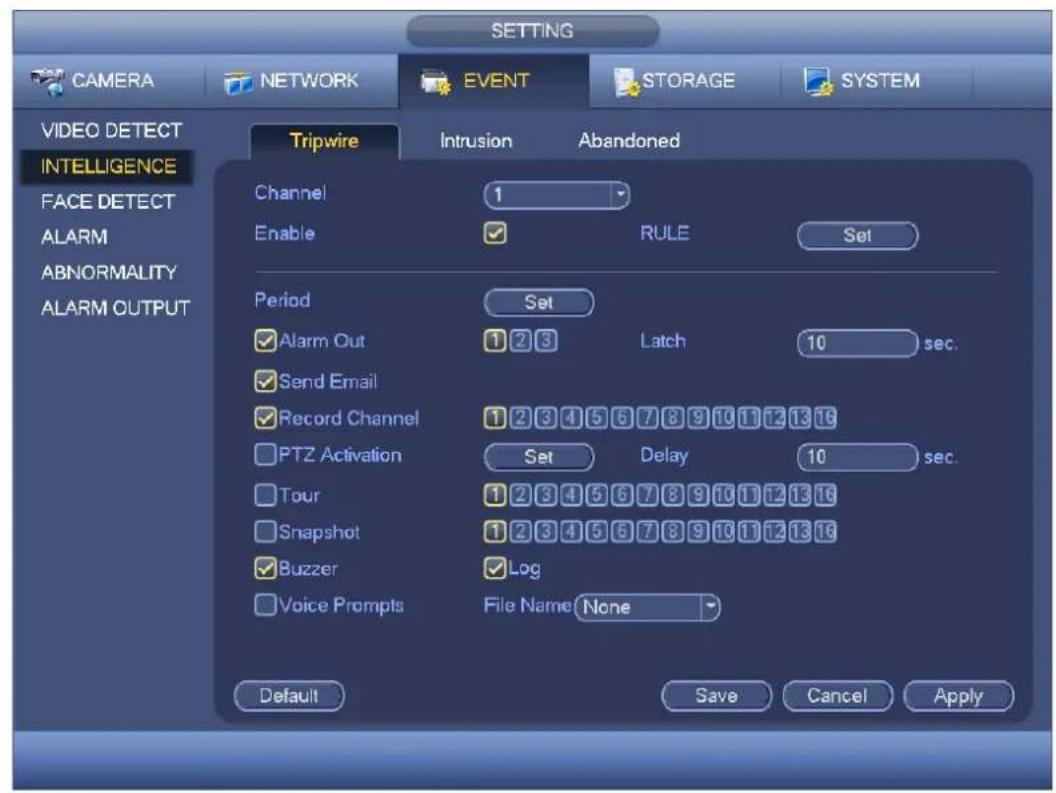Toggle the Enable checkbox
Screen dimensions: 1056x793
(495, 234)
